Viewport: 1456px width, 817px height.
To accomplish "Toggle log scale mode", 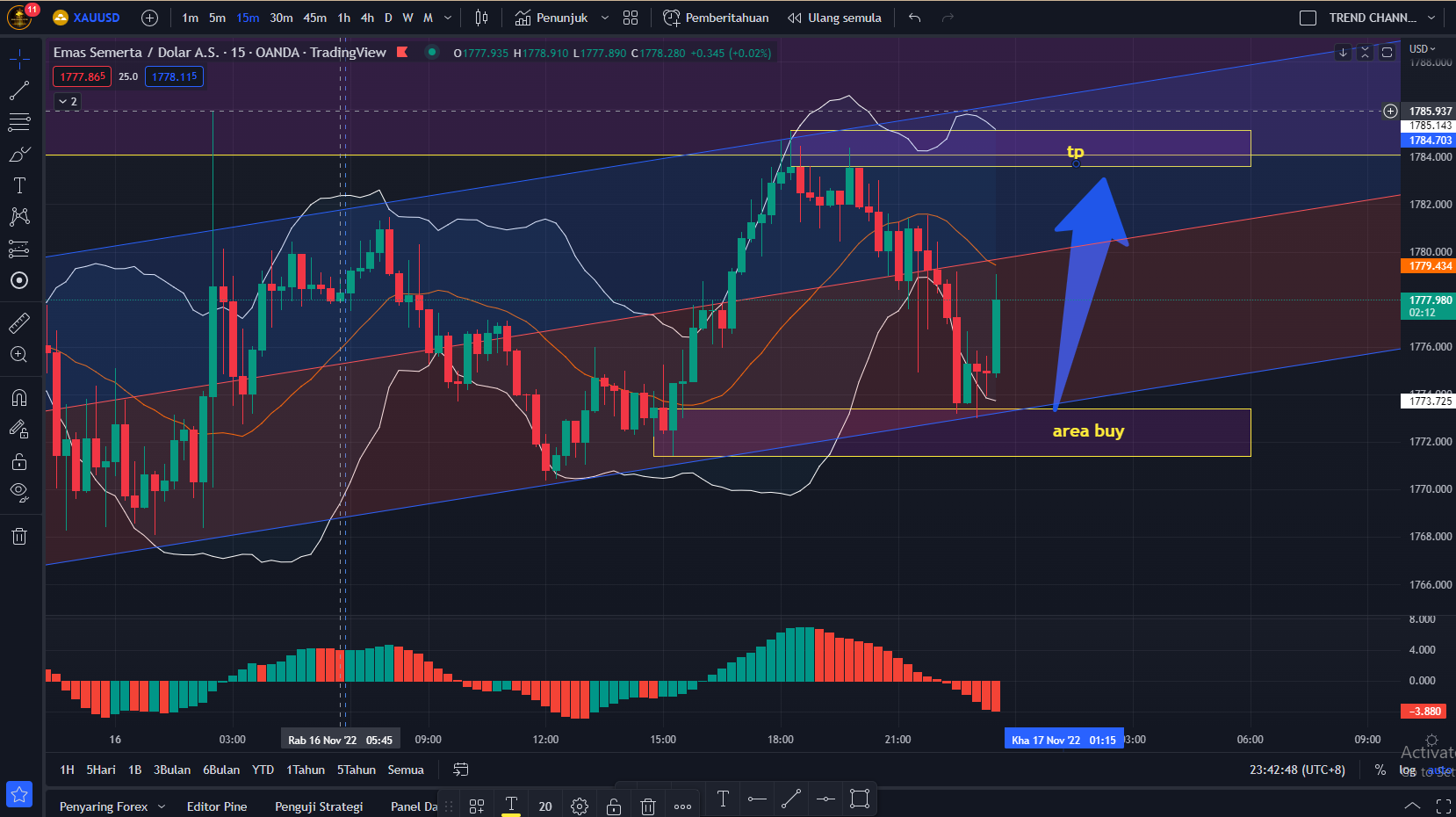I will point(1408,770).
